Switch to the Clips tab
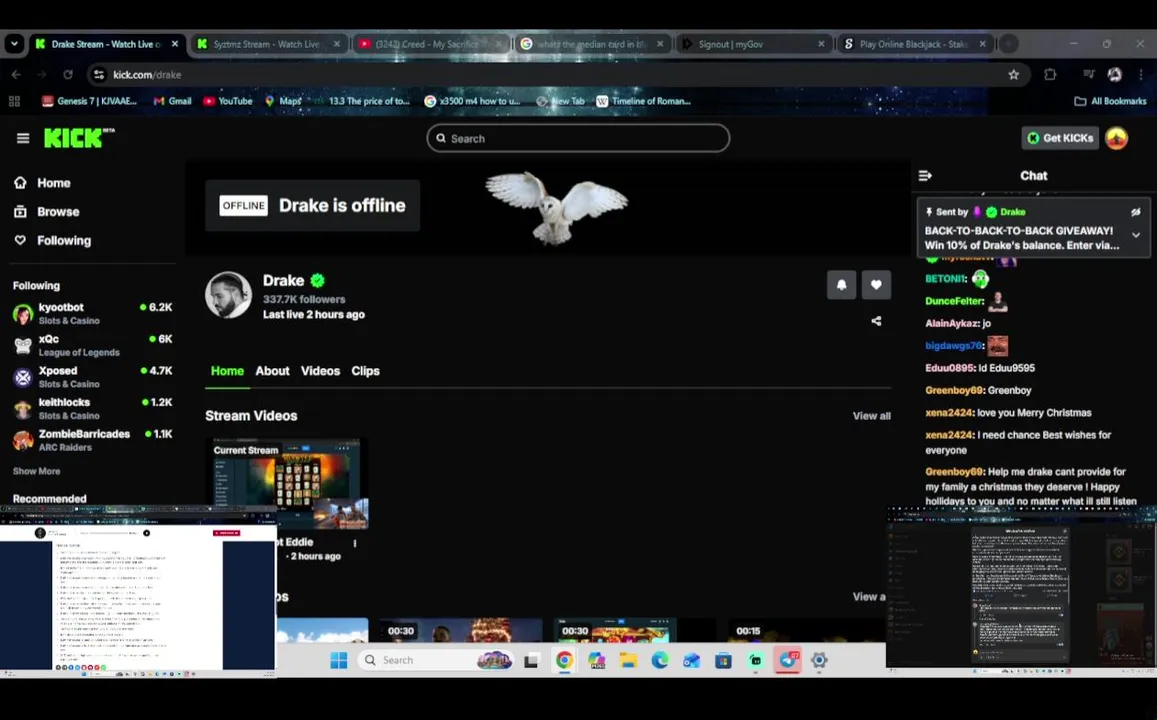This screenshot has height=720, width=1157. point(365,371)
